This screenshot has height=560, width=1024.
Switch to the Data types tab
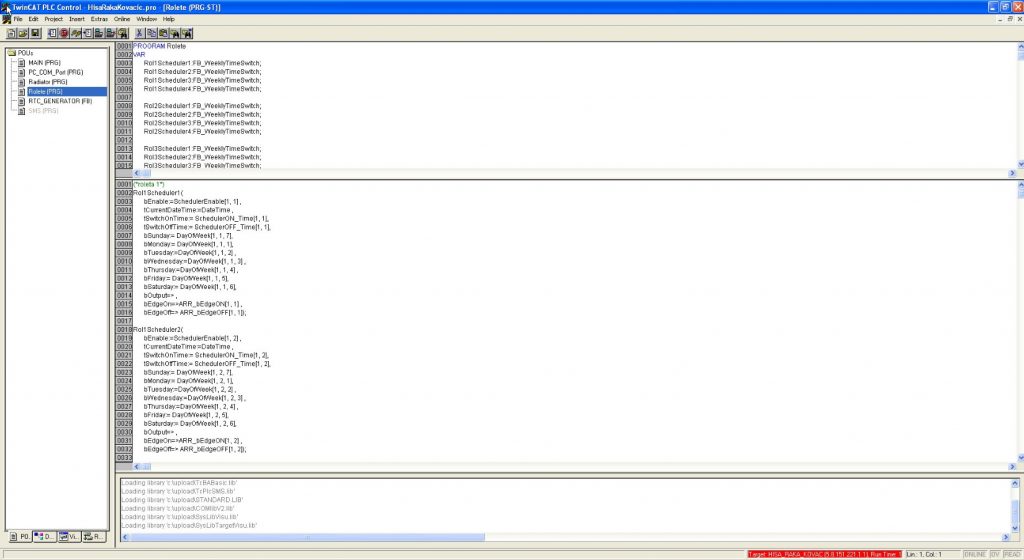45,537
